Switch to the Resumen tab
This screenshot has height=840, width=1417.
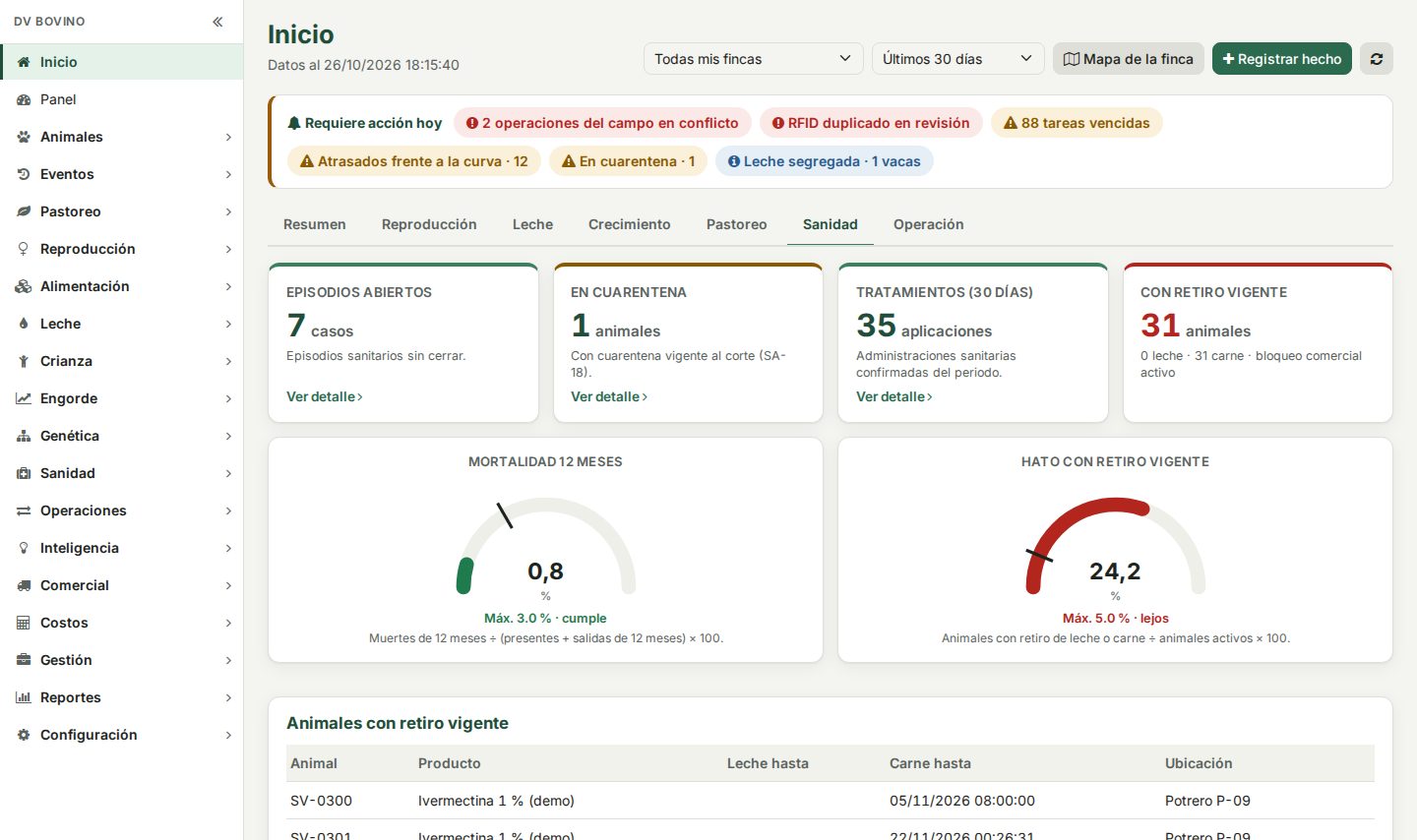[315, 224]
